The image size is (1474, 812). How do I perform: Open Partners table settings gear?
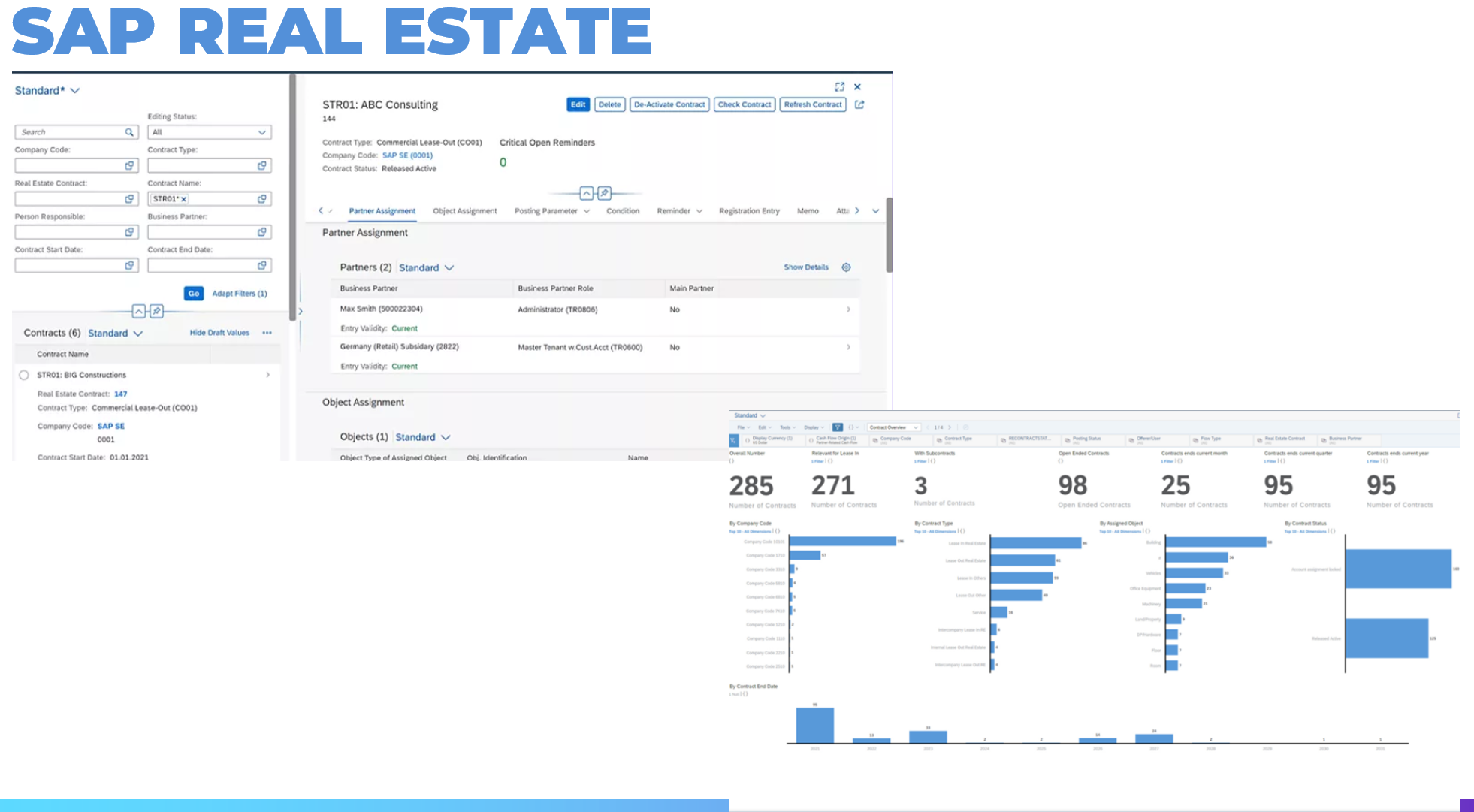(846, 267)
